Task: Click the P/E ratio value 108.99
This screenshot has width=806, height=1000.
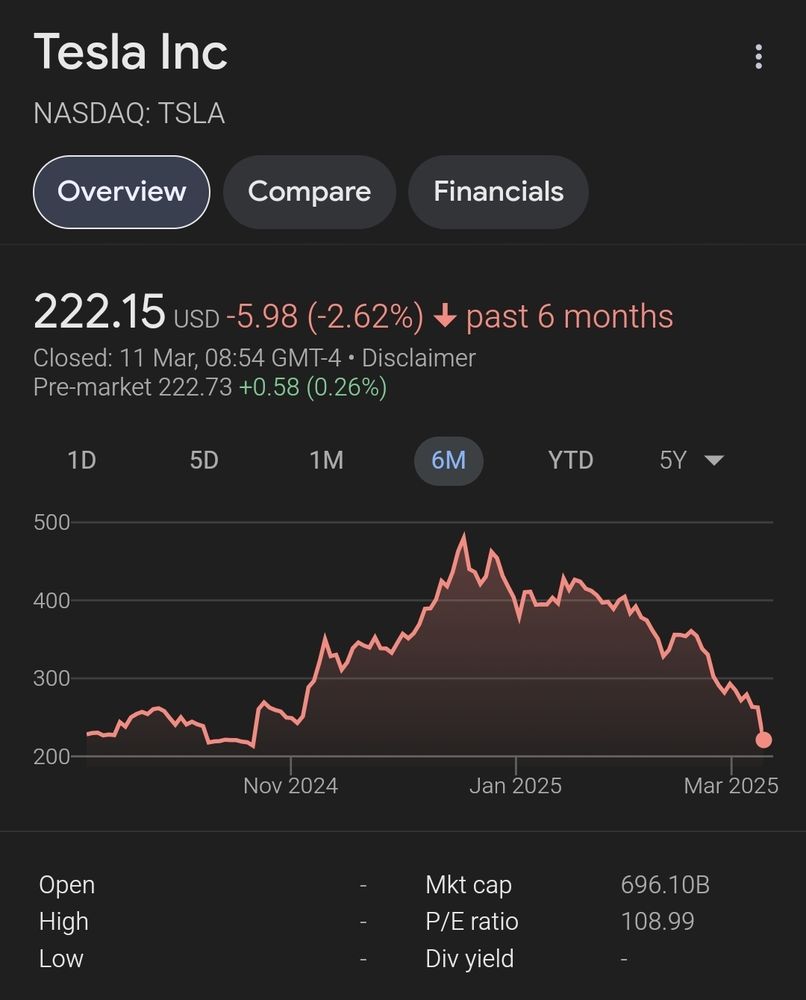Action: click(657, 921)
